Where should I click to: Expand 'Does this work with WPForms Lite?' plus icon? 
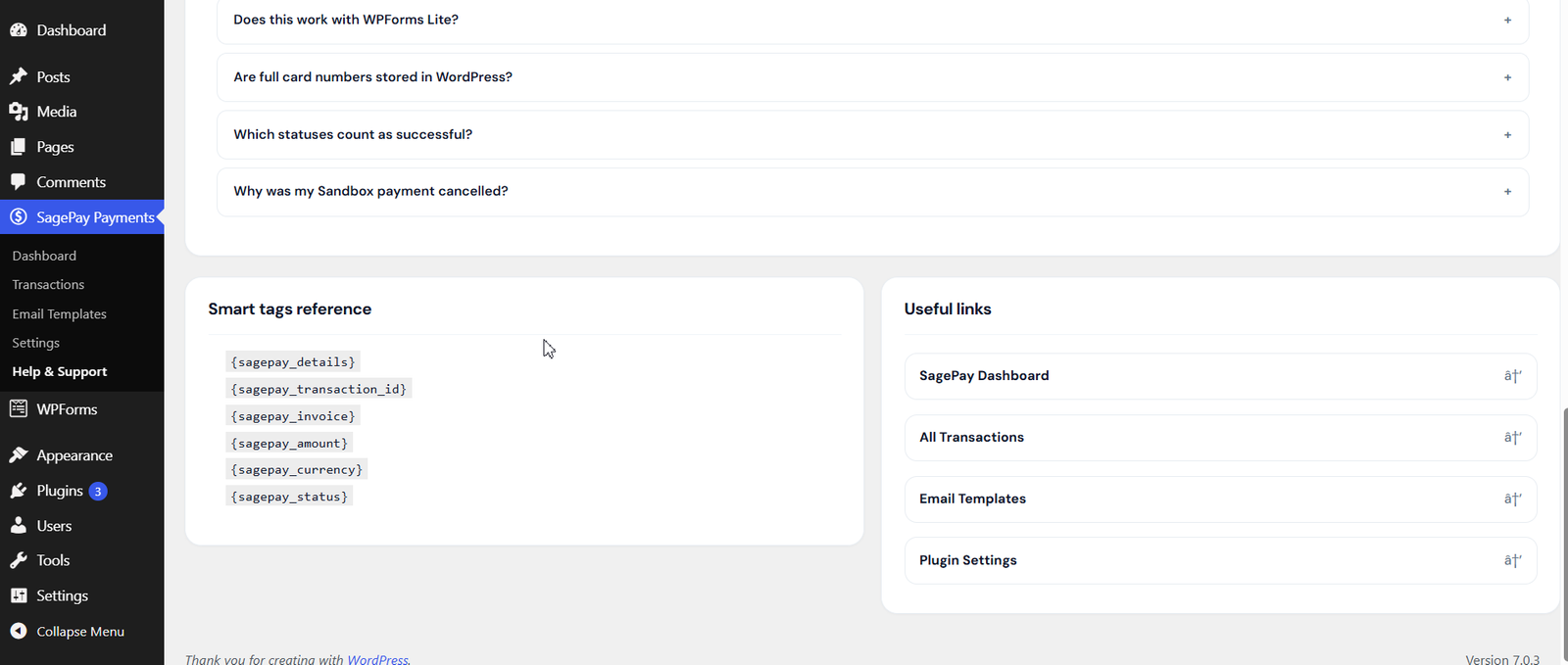(x=1507, y=20)
